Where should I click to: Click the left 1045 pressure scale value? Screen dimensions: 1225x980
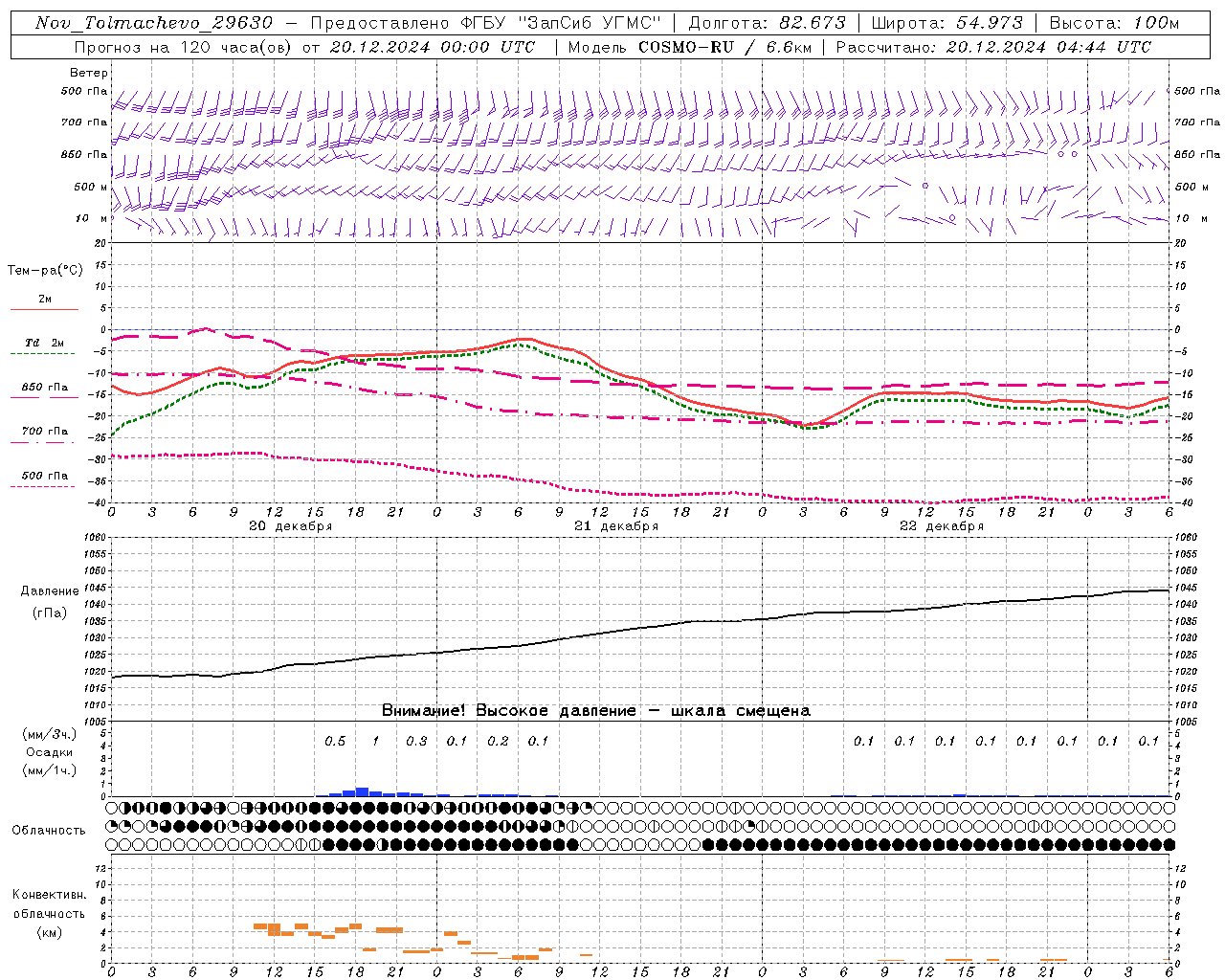94,588
